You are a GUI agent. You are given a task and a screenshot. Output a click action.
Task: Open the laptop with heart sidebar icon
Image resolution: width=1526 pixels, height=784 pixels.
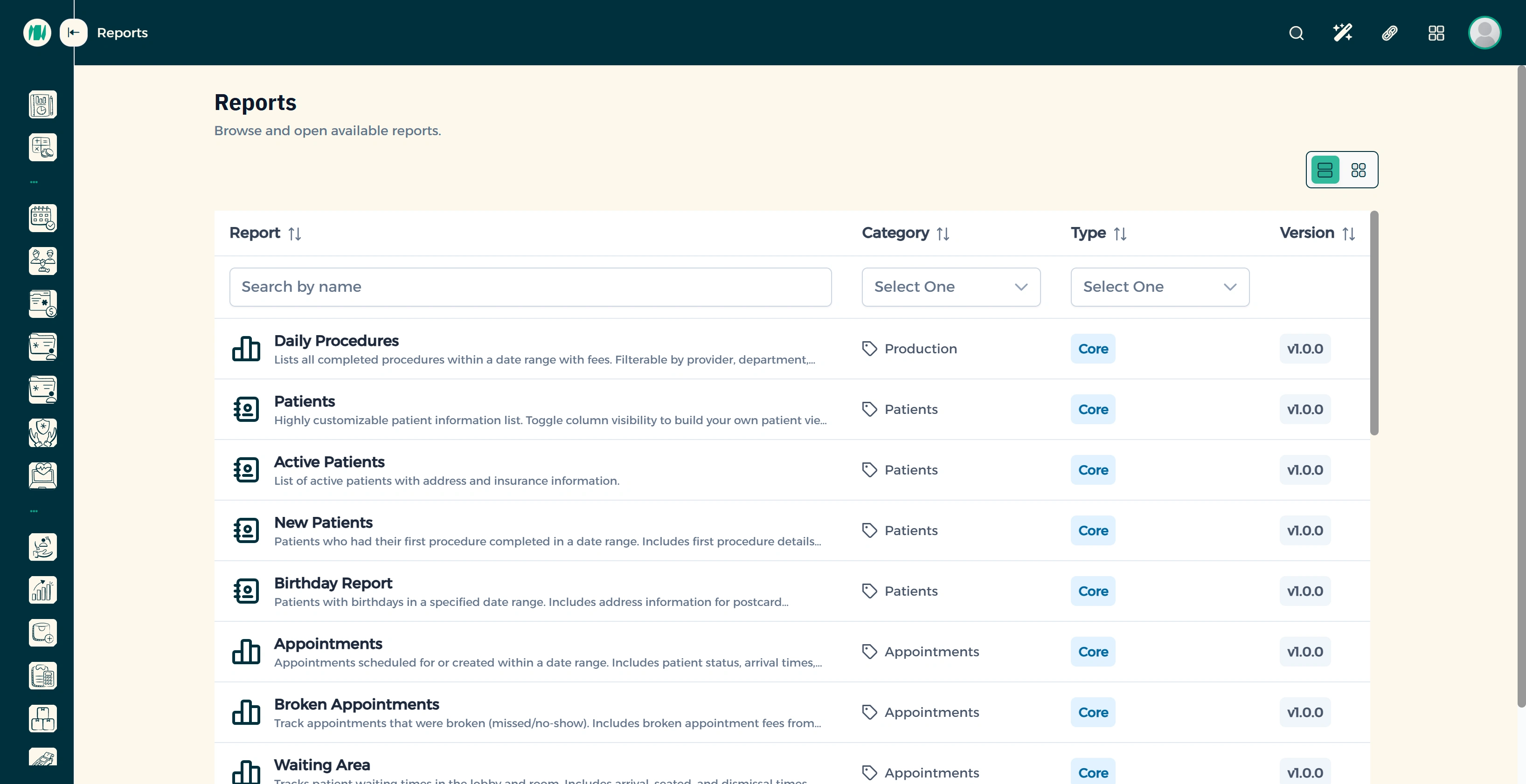click(x=42, y=475)
